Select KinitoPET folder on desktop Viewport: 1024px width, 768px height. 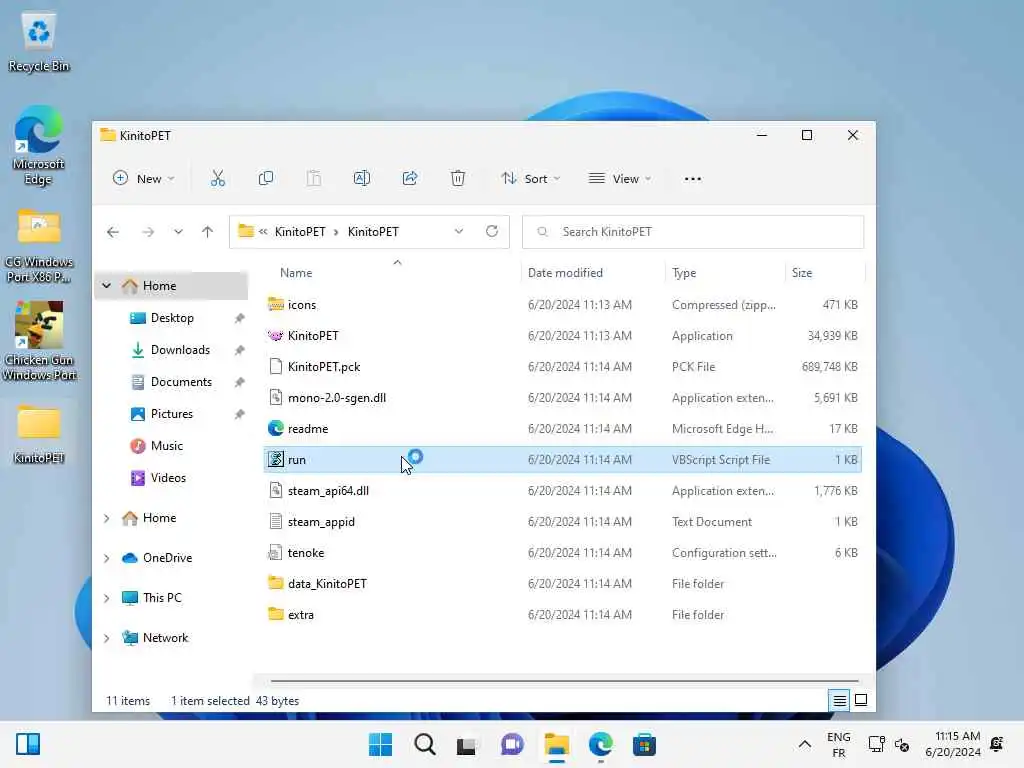(39, 434)
